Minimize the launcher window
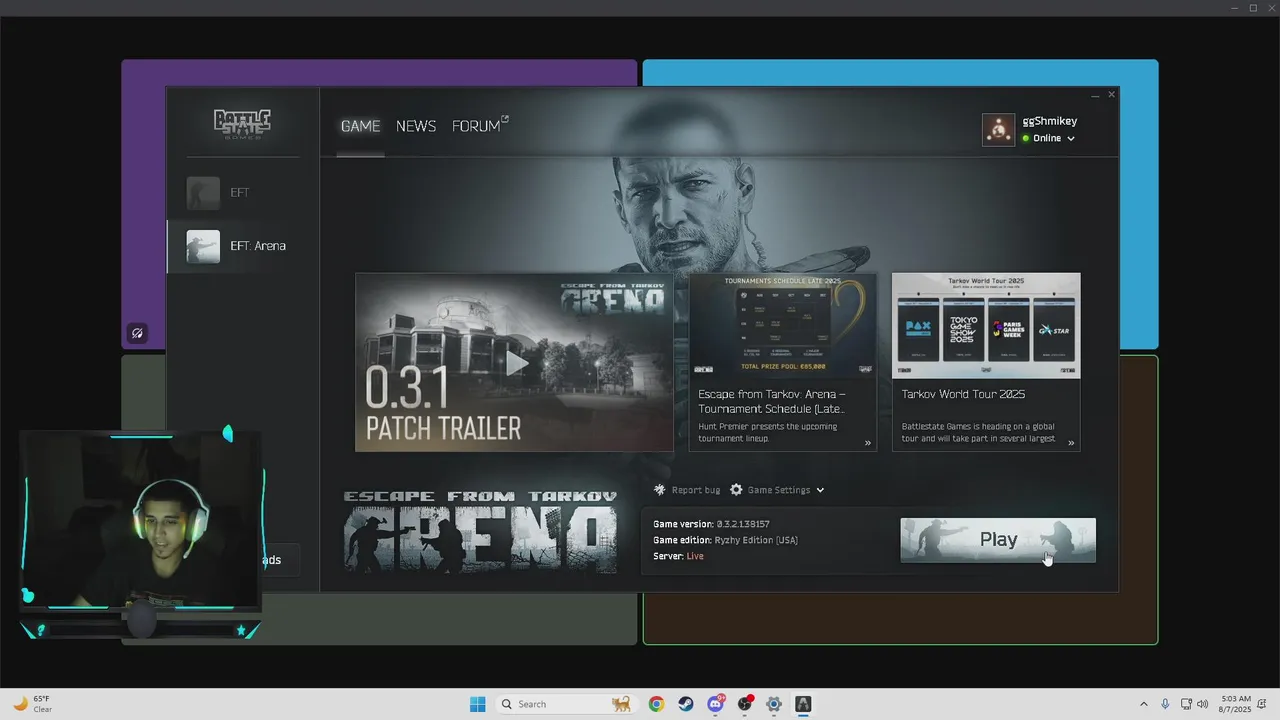1280x720 pixels. (1095, 95)
